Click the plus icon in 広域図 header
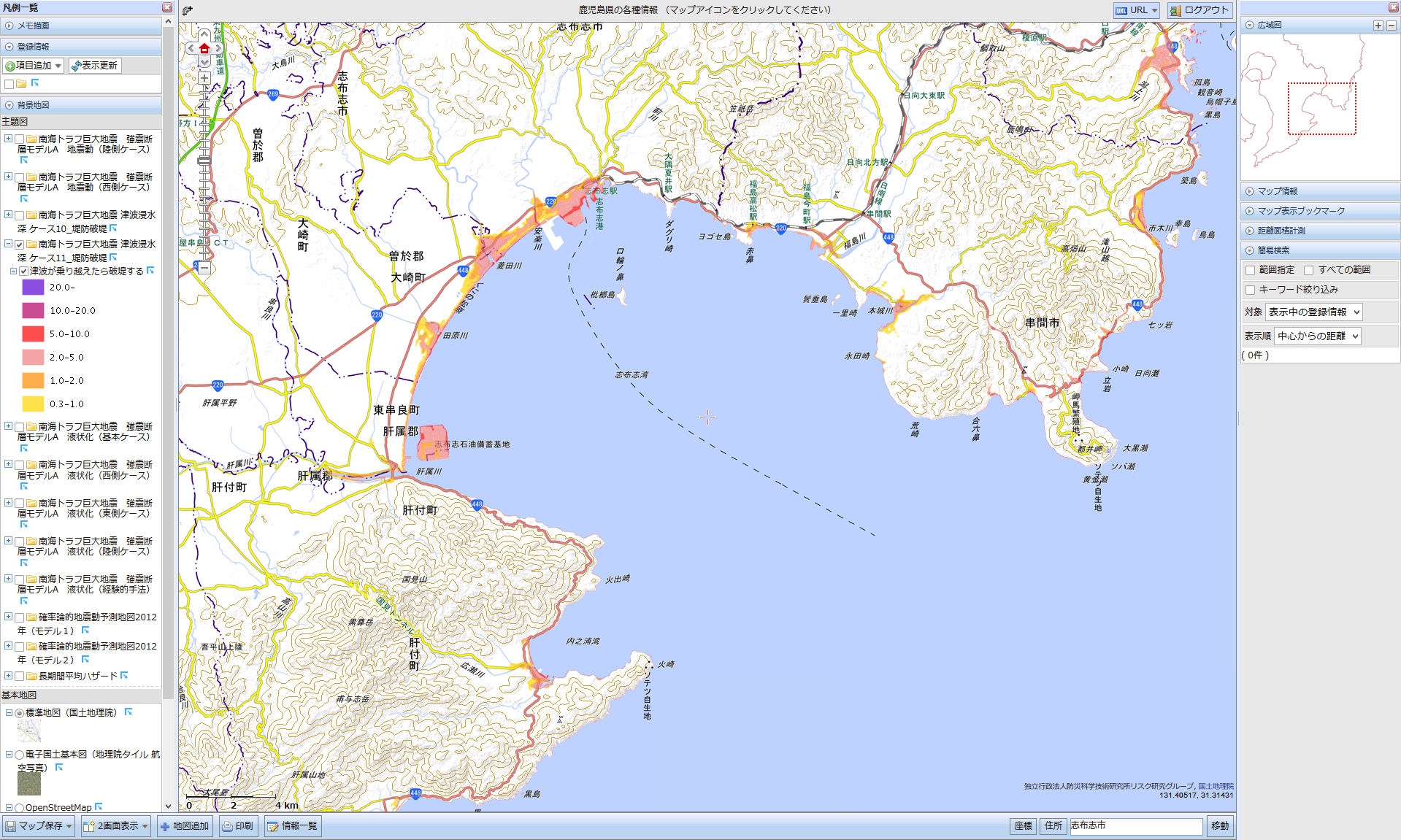The image size is (1401, 840). pos(1378,26)
